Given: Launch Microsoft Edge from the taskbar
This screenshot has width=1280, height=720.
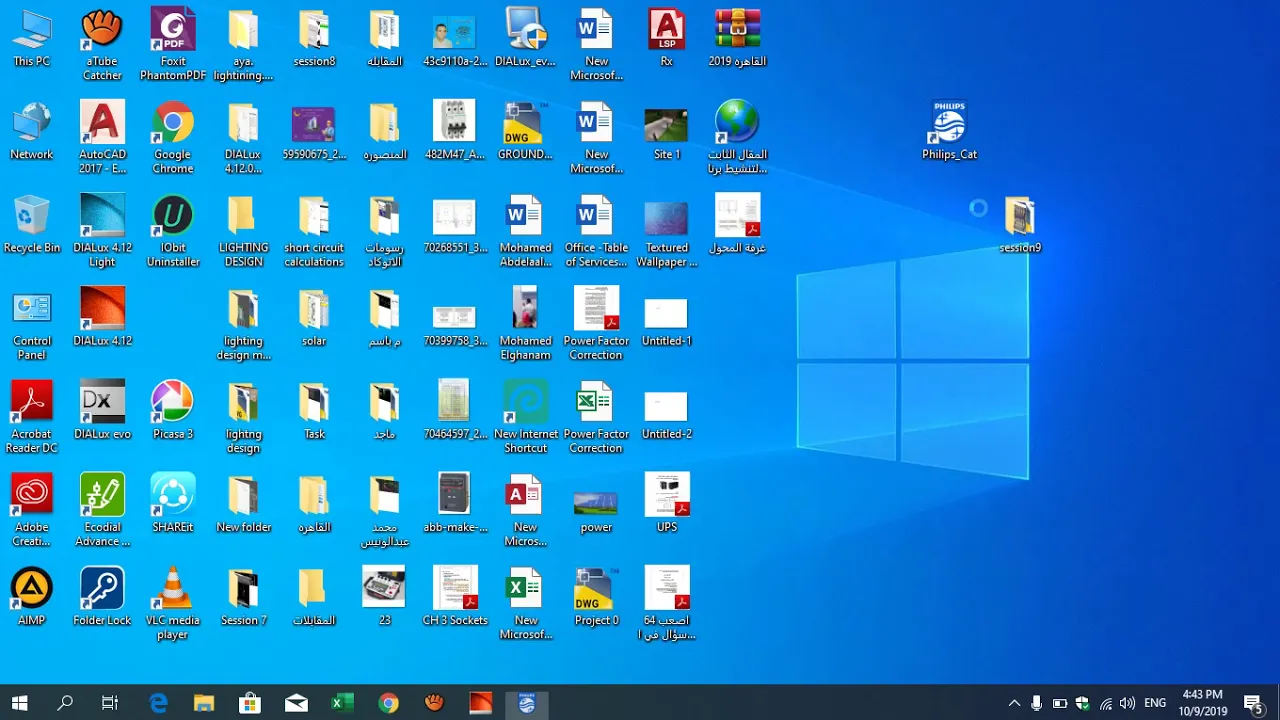Looking at the screenshot, I should tap(158, 703).
